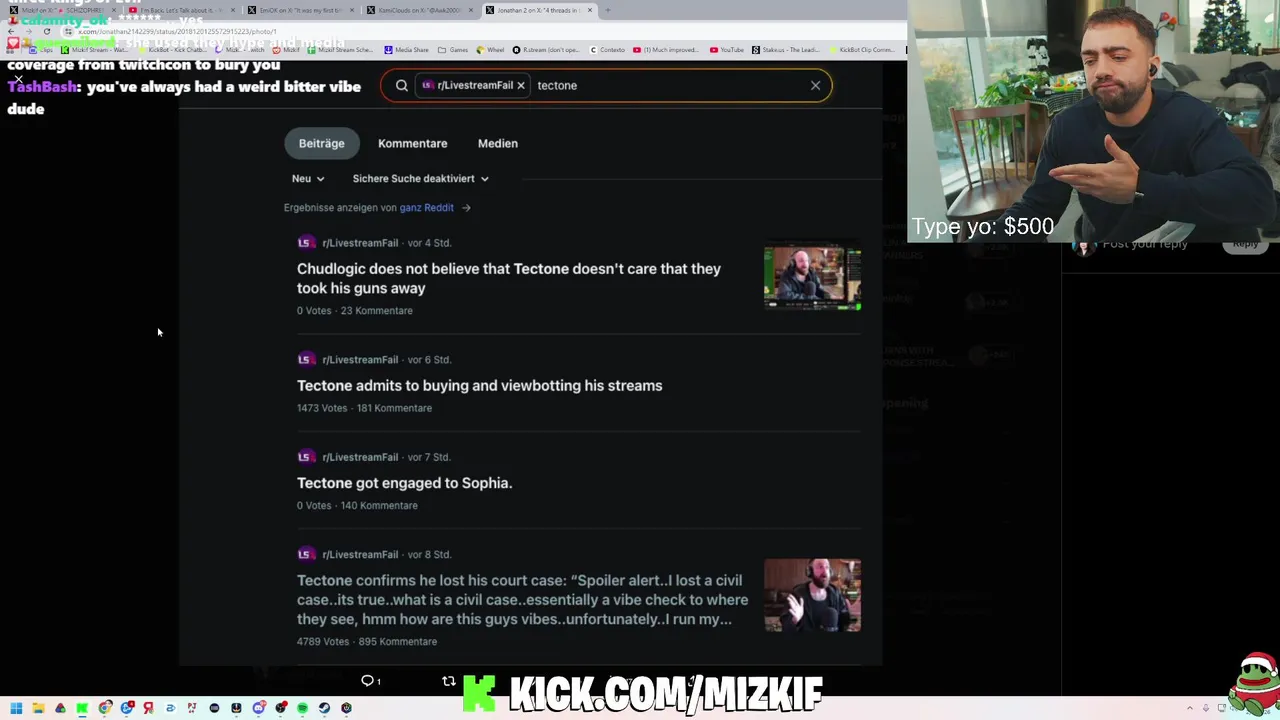The height and width of the screenshot is (720, 1280).
Task: Open the Neu sort dropdown
Action: (x=308, y=178)
